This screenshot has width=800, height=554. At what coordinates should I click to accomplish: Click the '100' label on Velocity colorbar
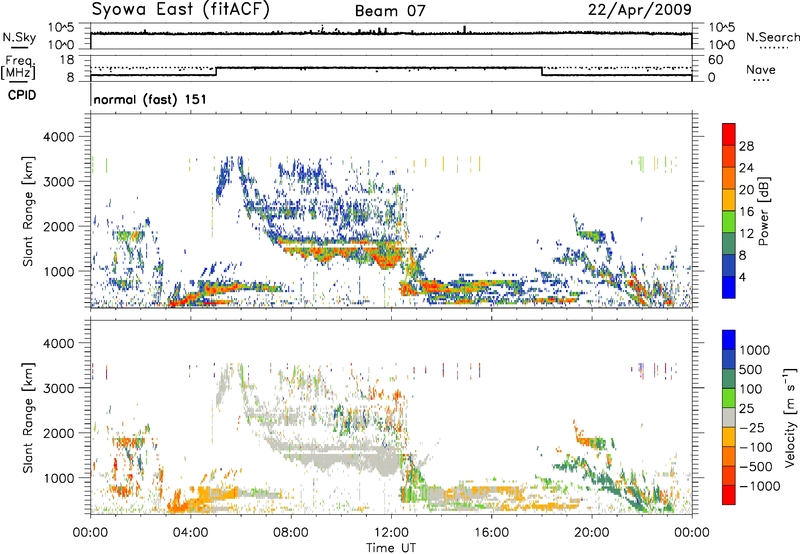(x=750, y=389)
